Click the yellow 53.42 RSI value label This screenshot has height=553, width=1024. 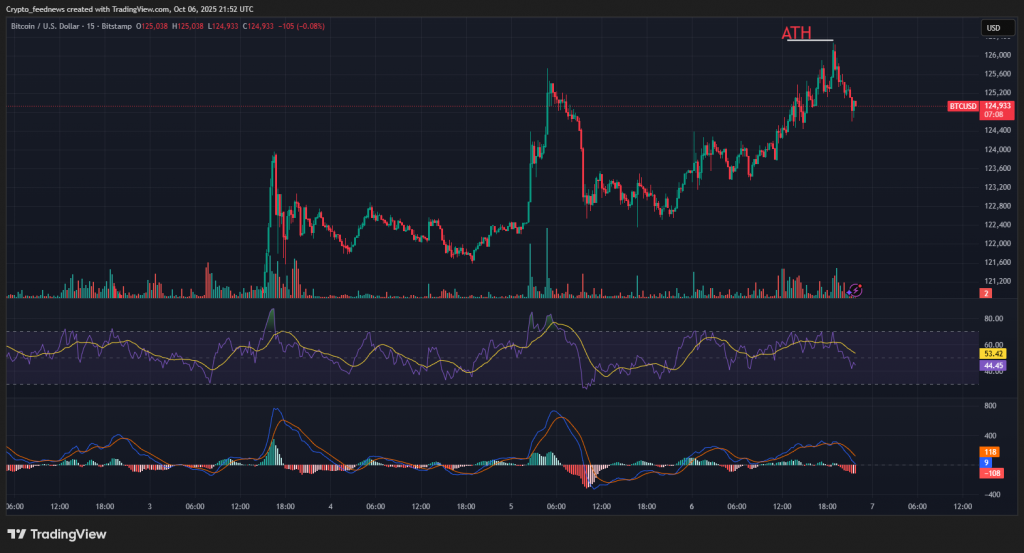coord(994,354)
